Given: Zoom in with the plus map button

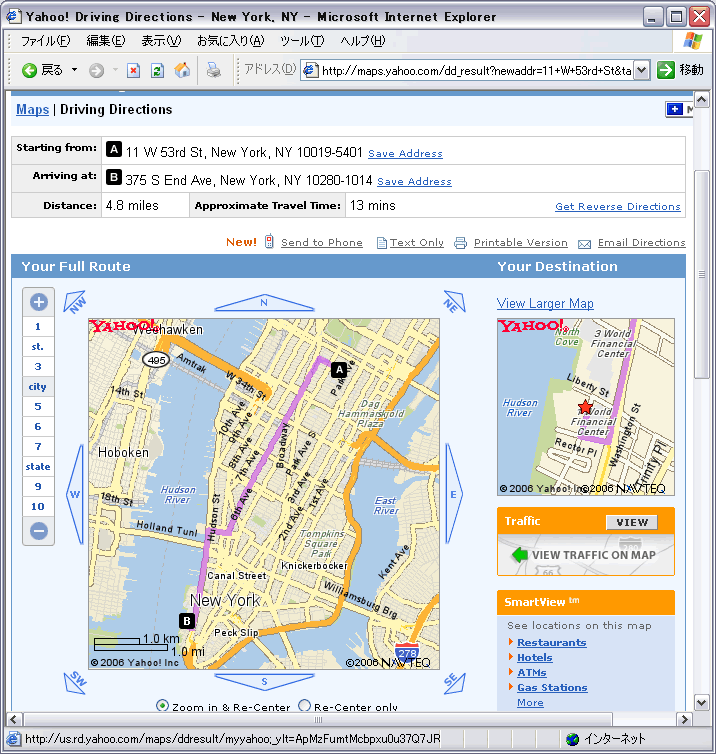Looking at the screenshot, I should point(38,302).
